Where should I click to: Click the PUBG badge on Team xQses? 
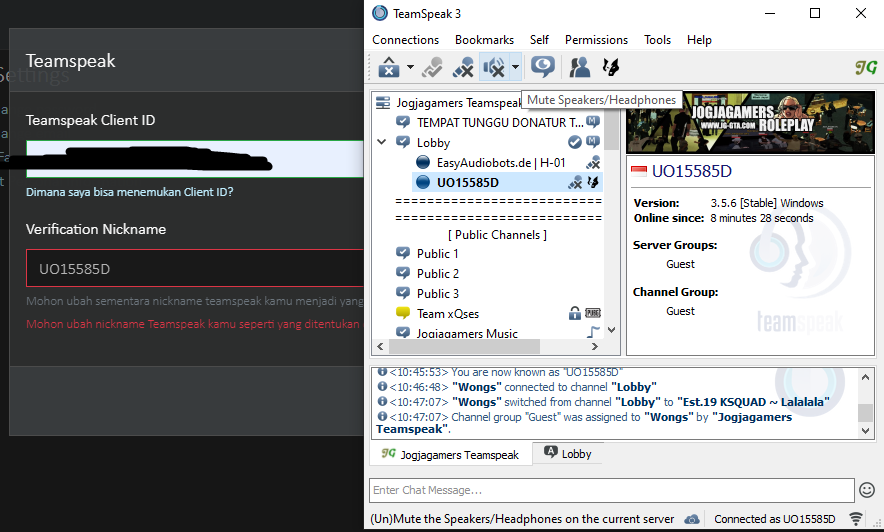tap(593, 313)
